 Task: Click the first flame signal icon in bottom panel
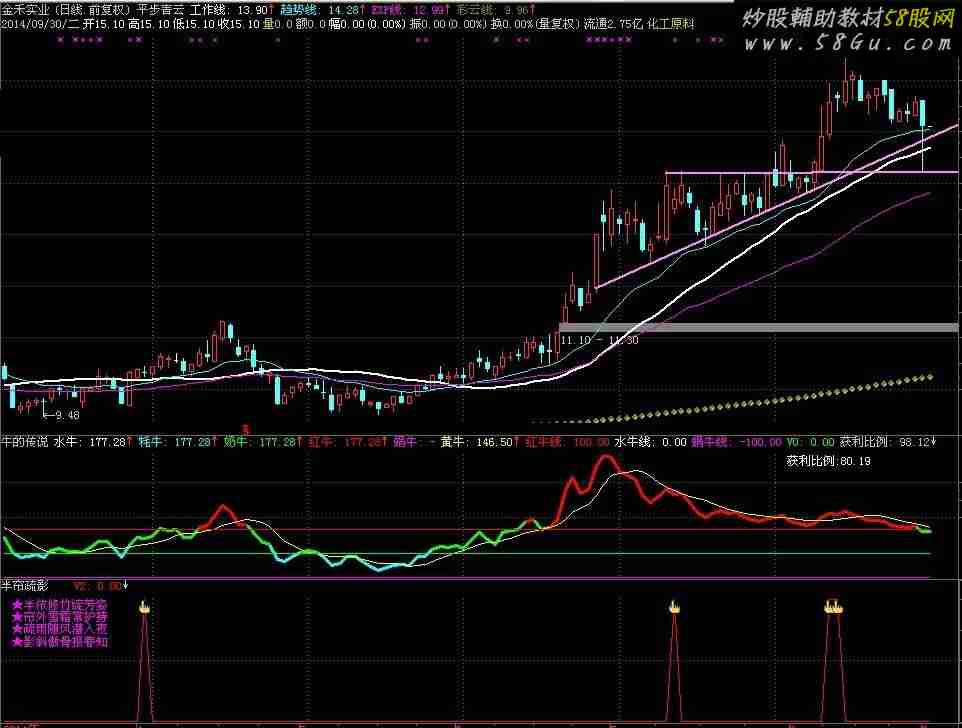coord(144,606)
